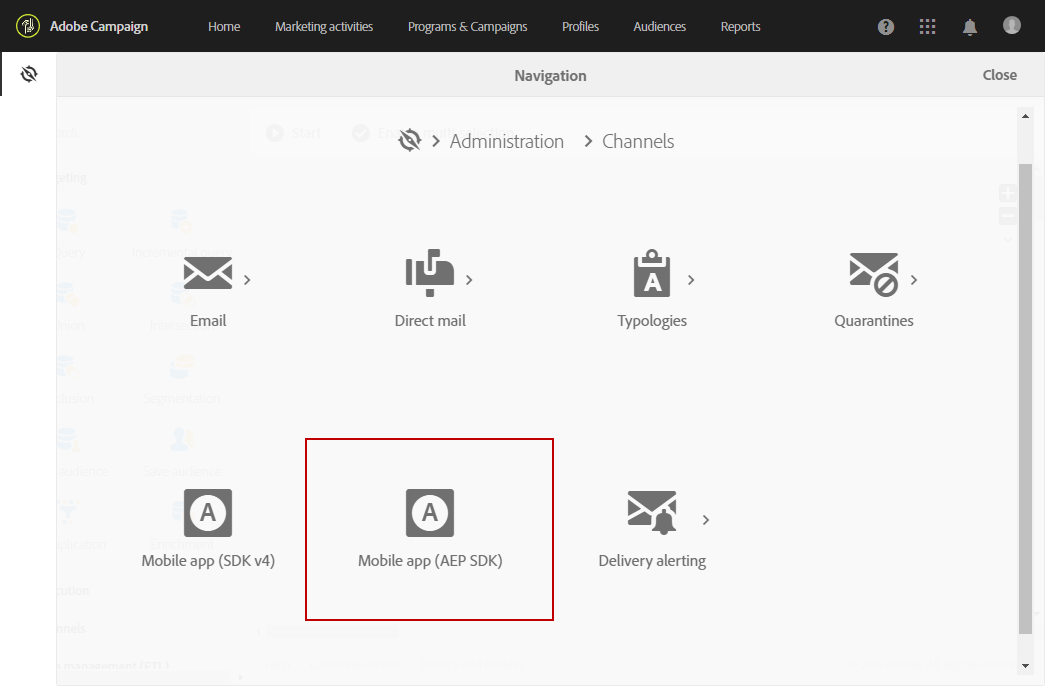The width and height of the screenshot is (1045, 686).
Task: Open the Quarantines blocked envelope icon
Action: (874, 274)
